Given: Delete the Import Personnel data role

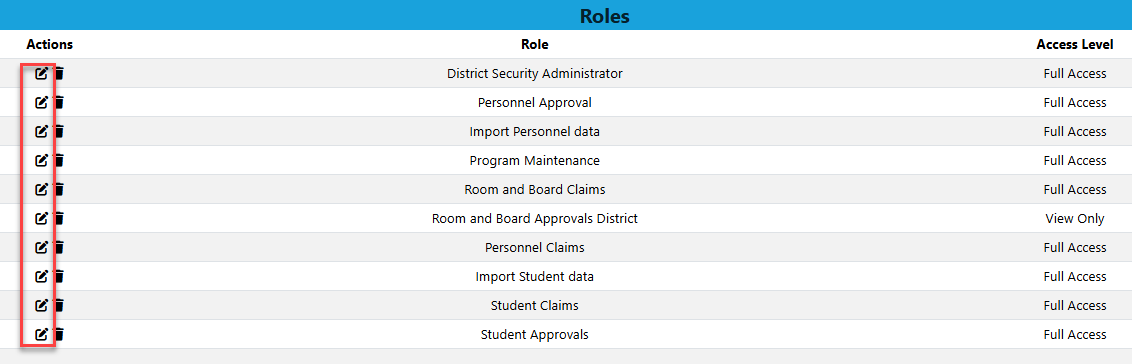Looking at the screenshot, I should click(x=59, y=131).
